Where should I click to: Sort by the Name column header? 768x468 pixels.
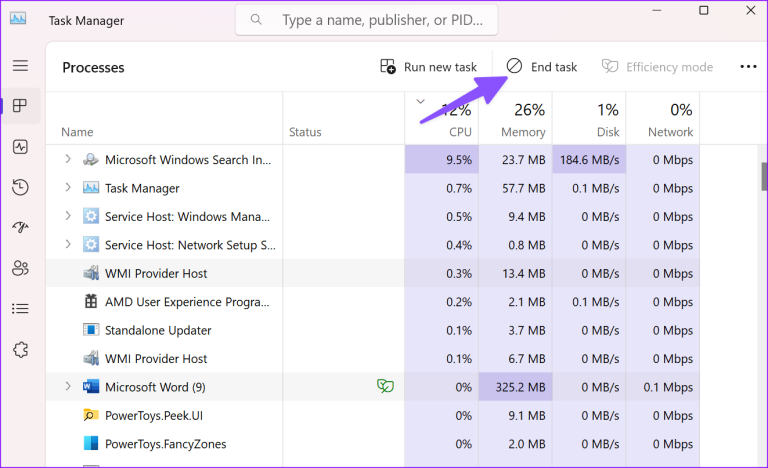point(77,132)
